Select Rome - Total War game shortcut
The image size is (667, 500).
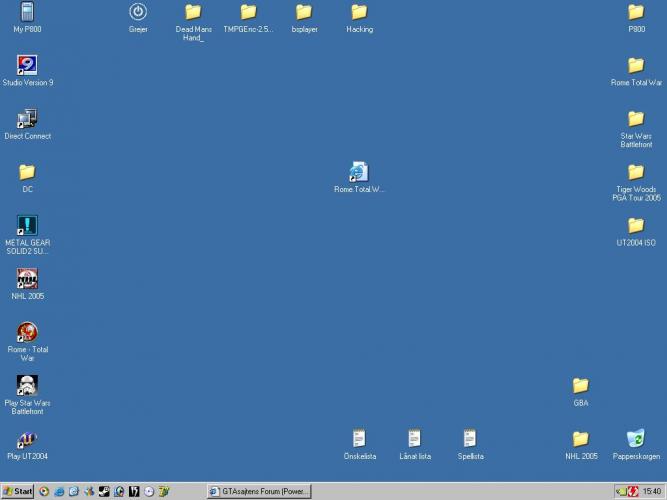[27, 332]
